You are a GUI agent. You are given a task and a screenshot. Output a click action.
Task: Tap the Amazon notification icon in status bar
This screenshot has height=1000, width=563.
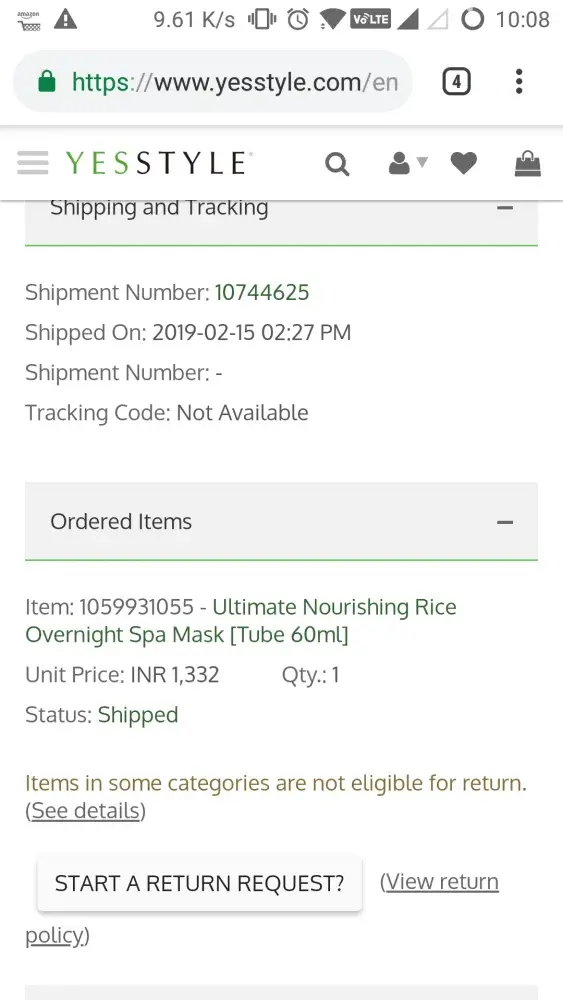pyautogui.click(x=29, y=20)
